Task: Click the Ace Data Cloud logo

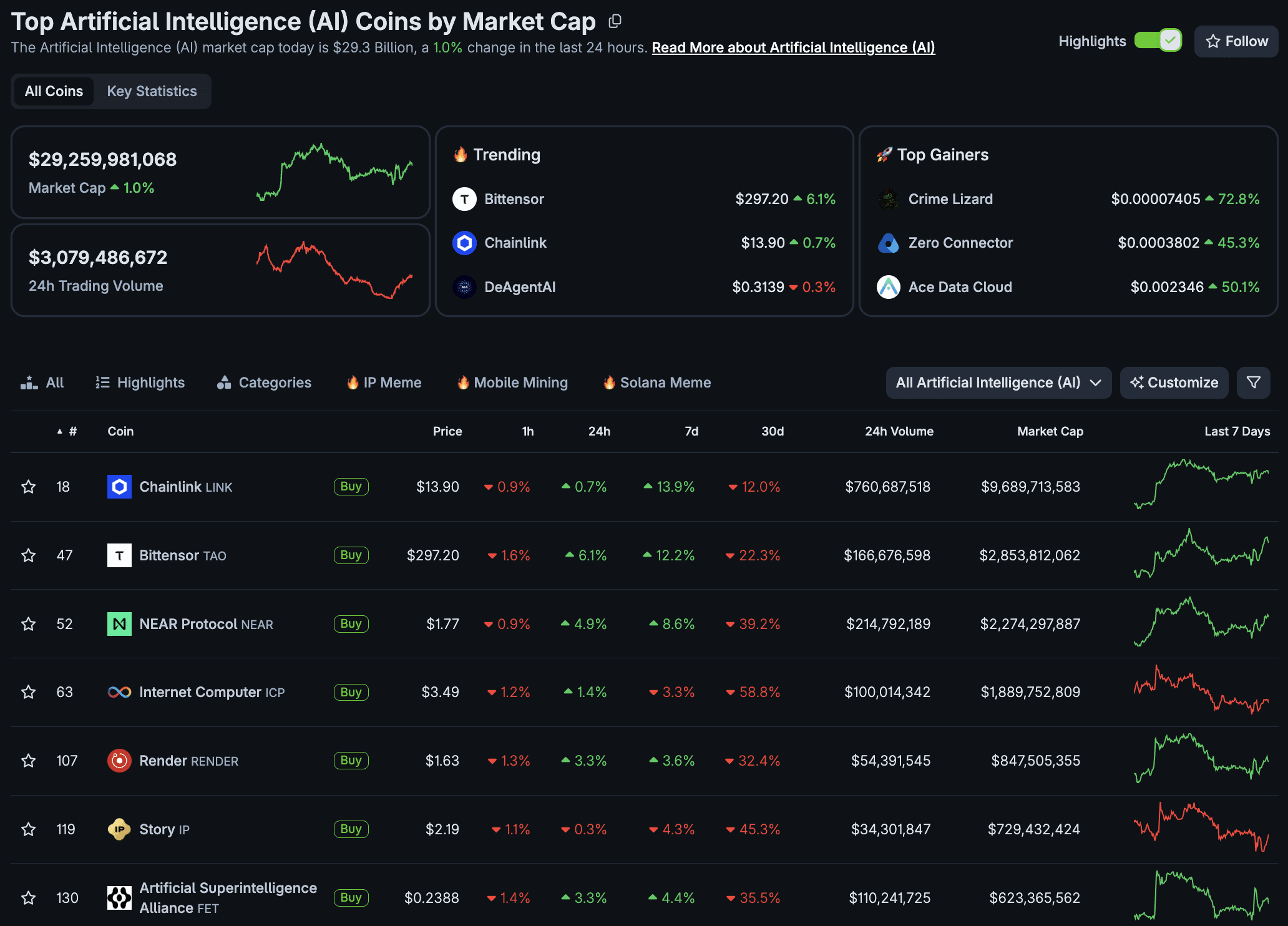Action: click(x=889, y=286)
